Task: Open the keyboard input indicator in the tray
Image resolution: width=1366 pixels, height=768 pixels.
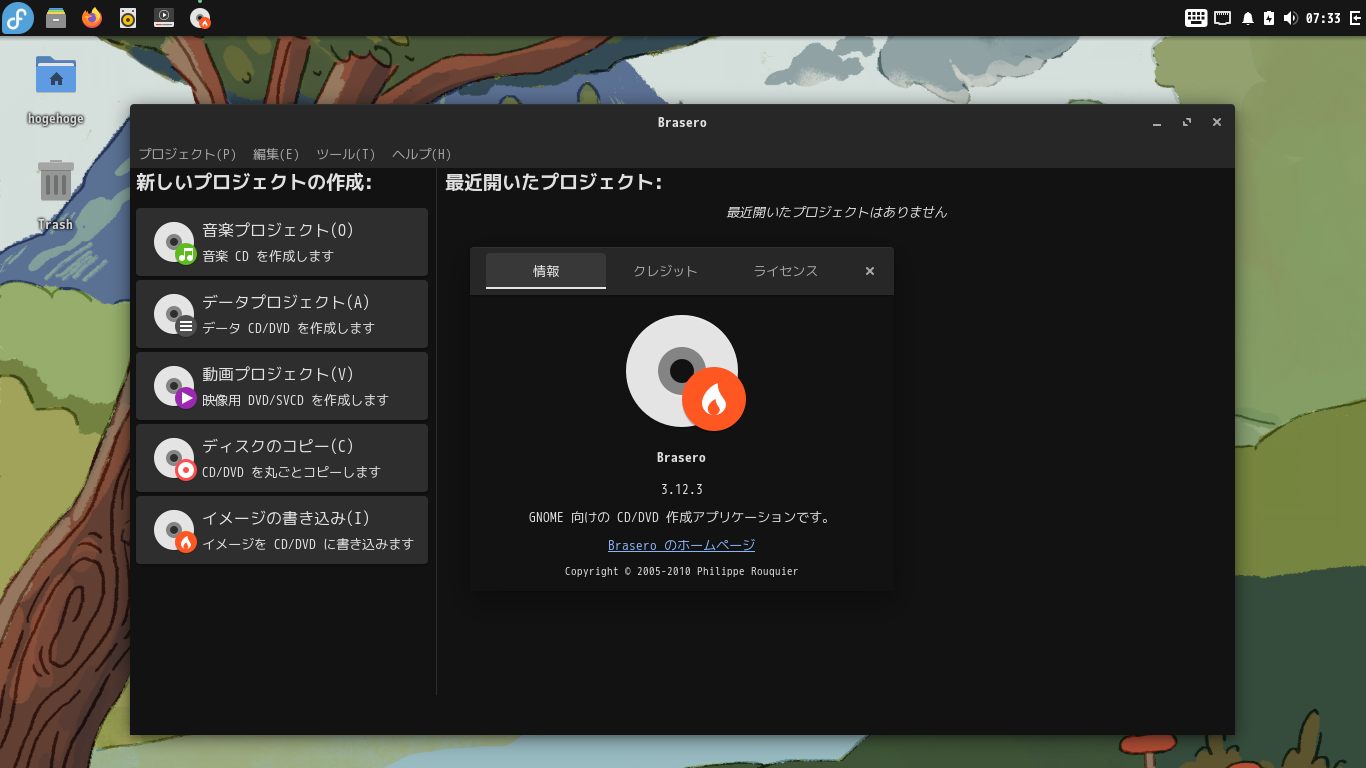Action: [1196, 18]
